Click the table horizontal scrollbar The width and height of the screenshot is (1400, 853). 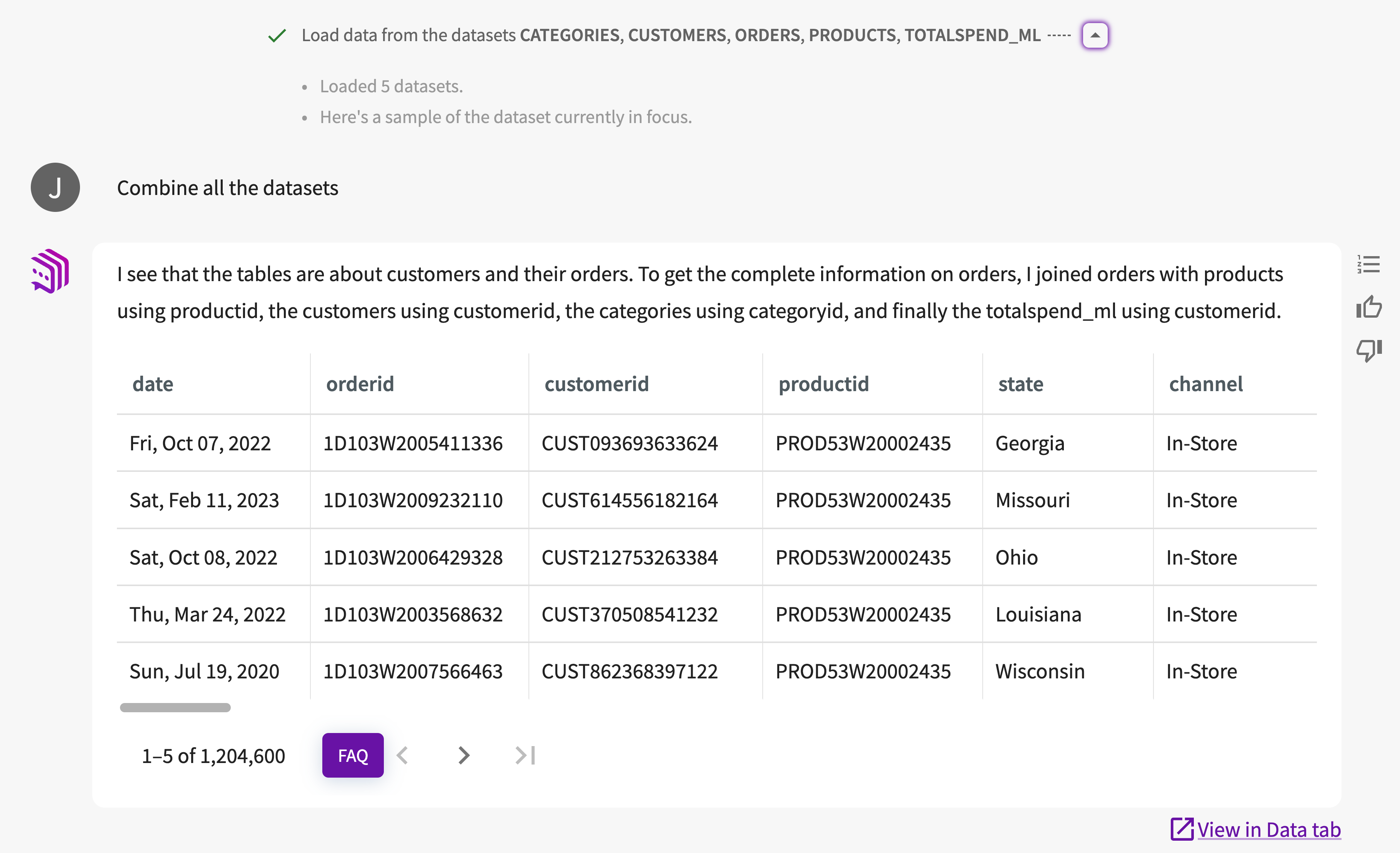175,708
